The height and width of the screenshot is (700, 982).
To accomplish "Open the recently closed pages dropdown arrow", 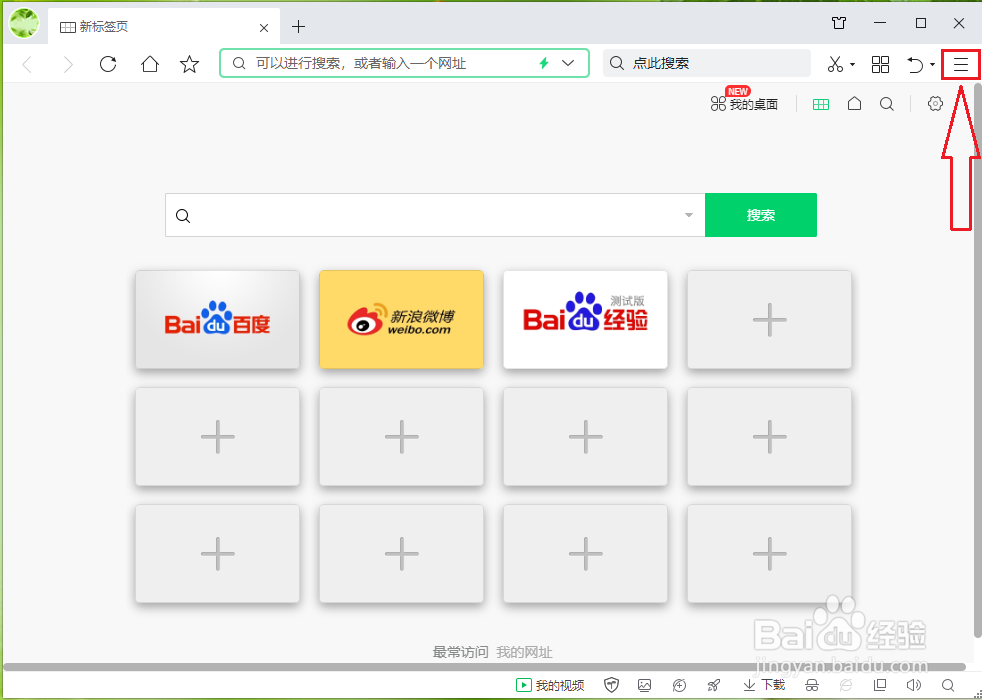I will (x=930, y=64).
